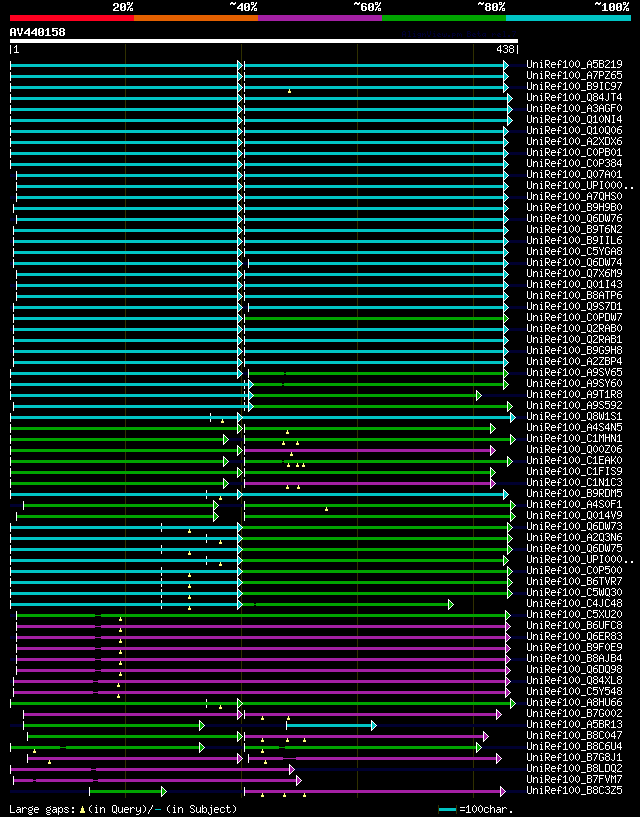Select the UniRef100_Q9S7D1 label
The image size is (640, 817).
[574, 306]
